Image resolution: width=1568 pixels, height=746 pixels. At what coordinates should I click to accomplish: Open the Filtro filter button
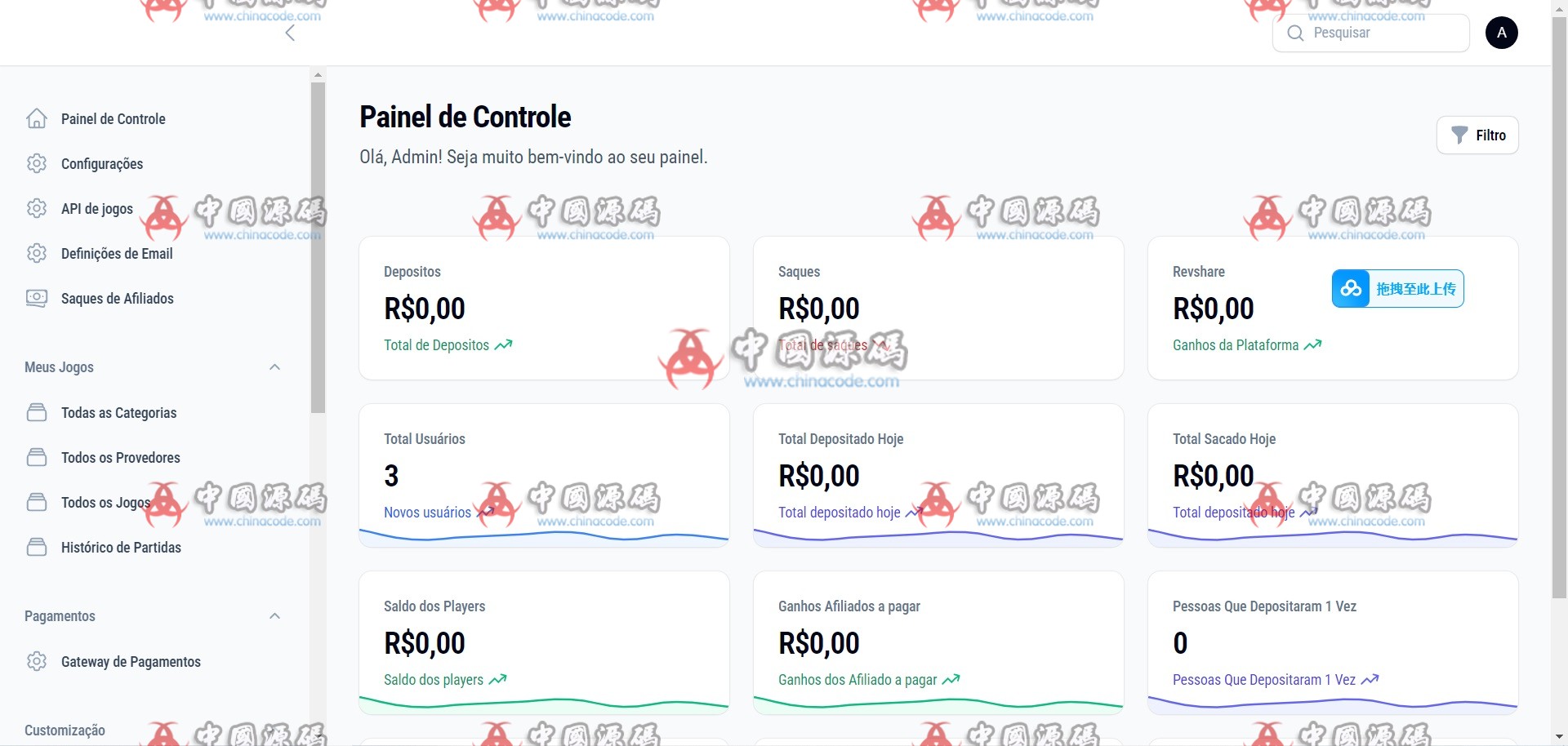click(1477, 135)
